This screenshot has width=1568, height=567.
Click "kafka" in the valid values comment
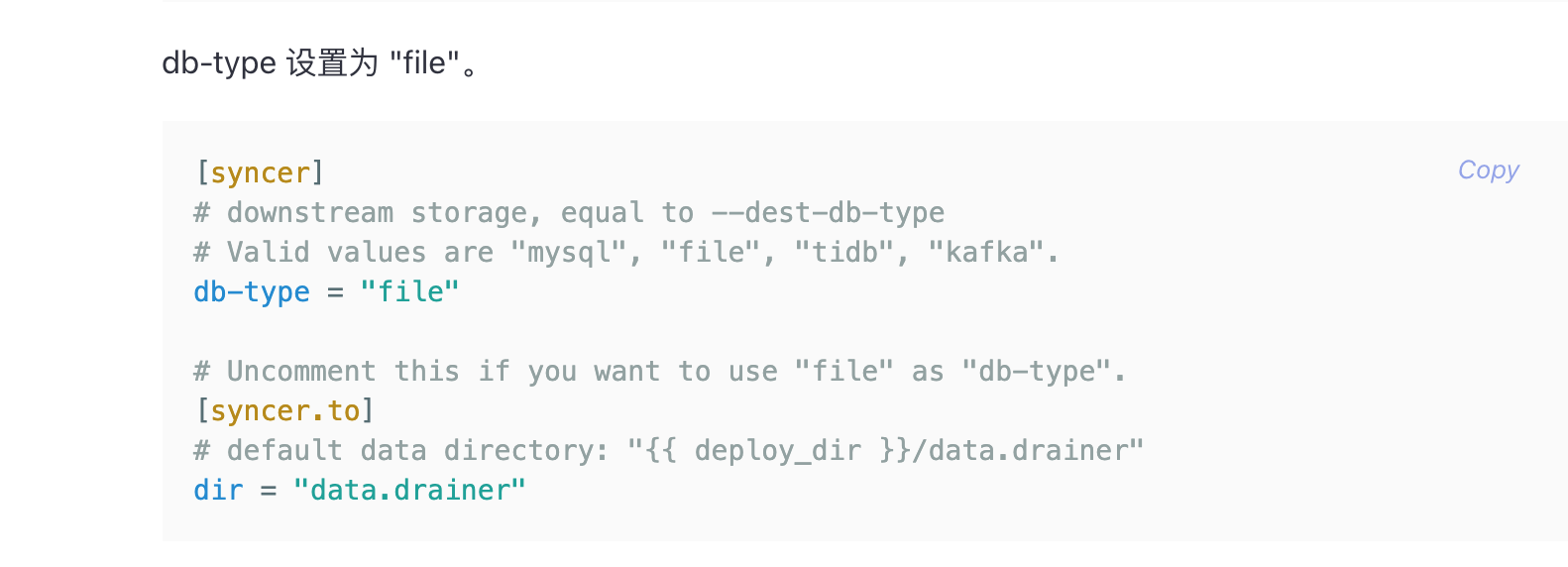(987, 253)
